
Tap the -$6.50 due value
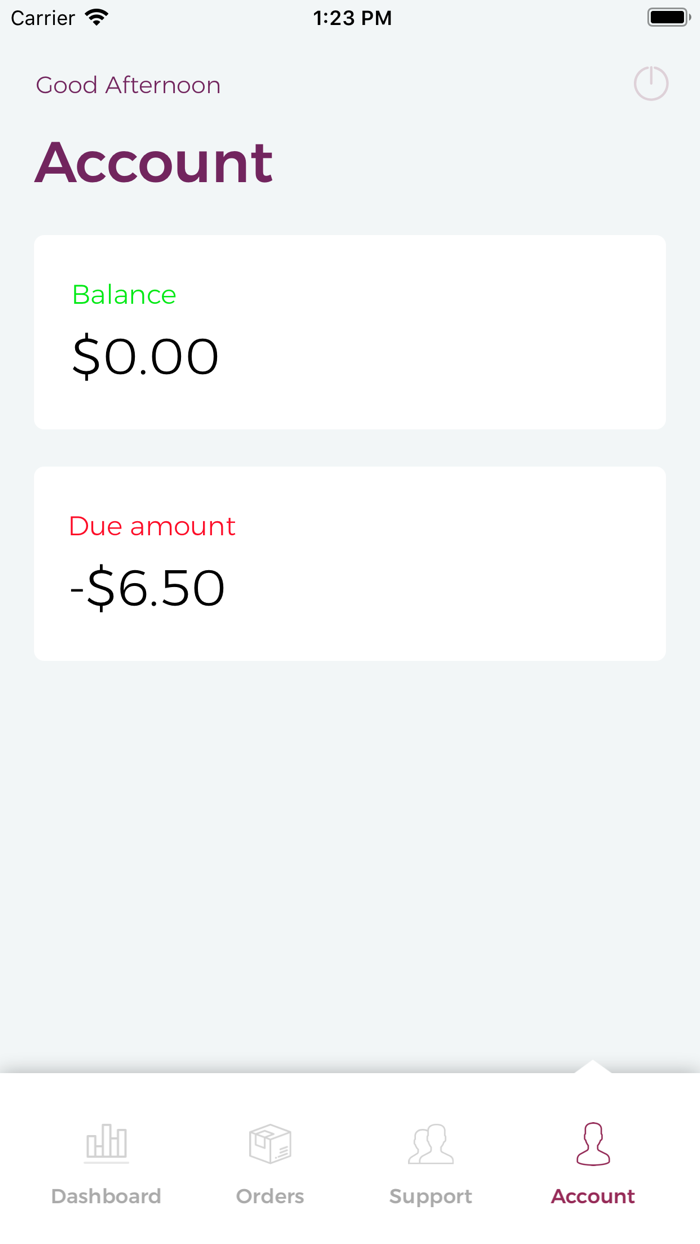(x=147, y=589)
